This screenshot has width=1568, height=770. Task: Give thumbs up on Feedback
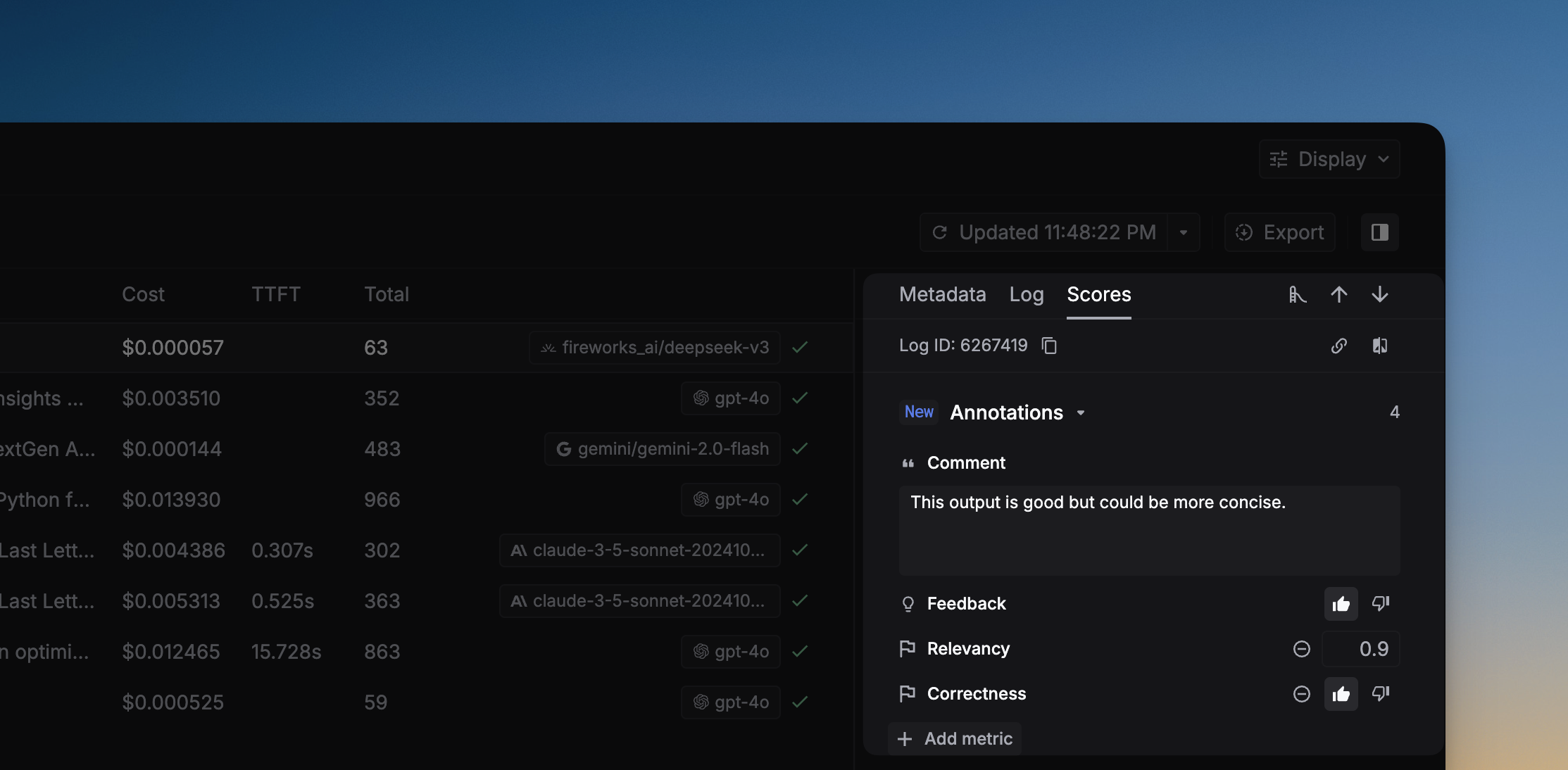(x=1341, y=604)
